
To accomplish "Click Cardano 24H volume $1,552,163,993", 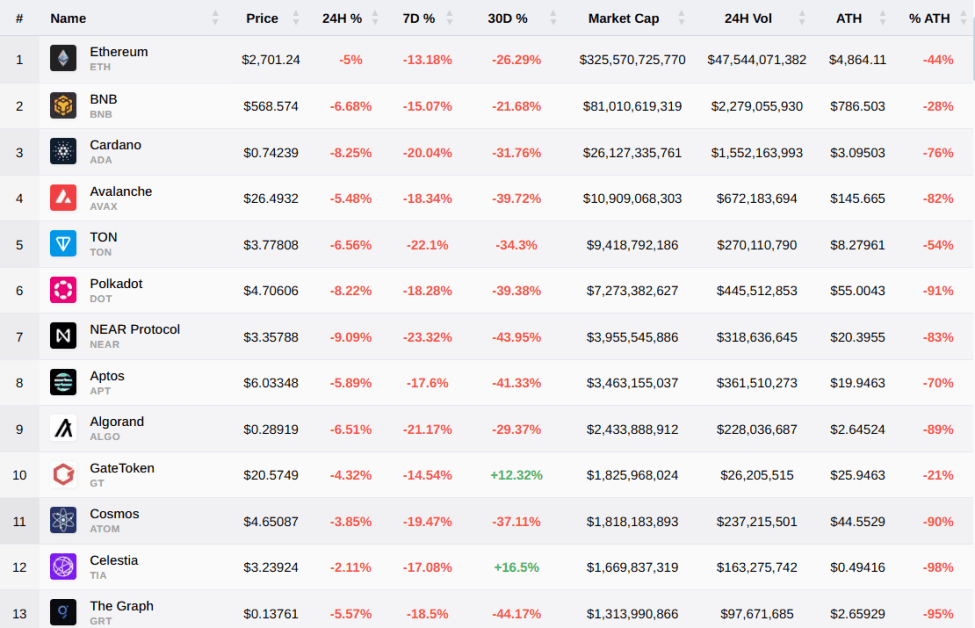I will pos(757,152).
